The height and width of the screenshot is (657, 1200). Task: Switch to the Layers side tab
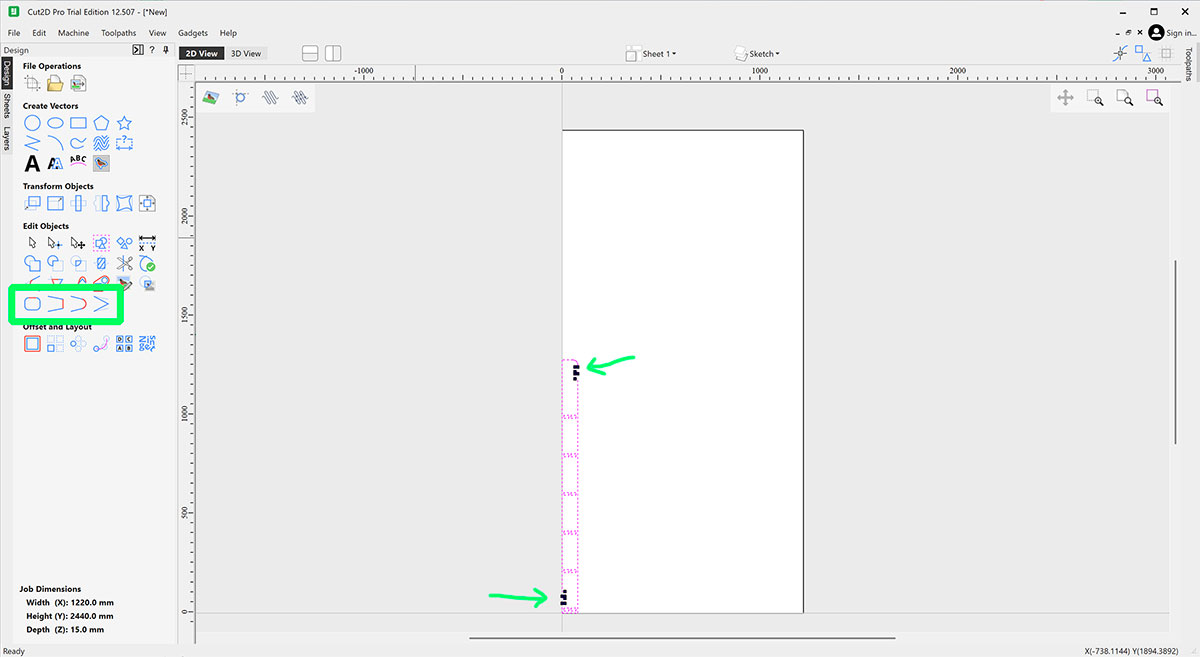tap(6, 138)
